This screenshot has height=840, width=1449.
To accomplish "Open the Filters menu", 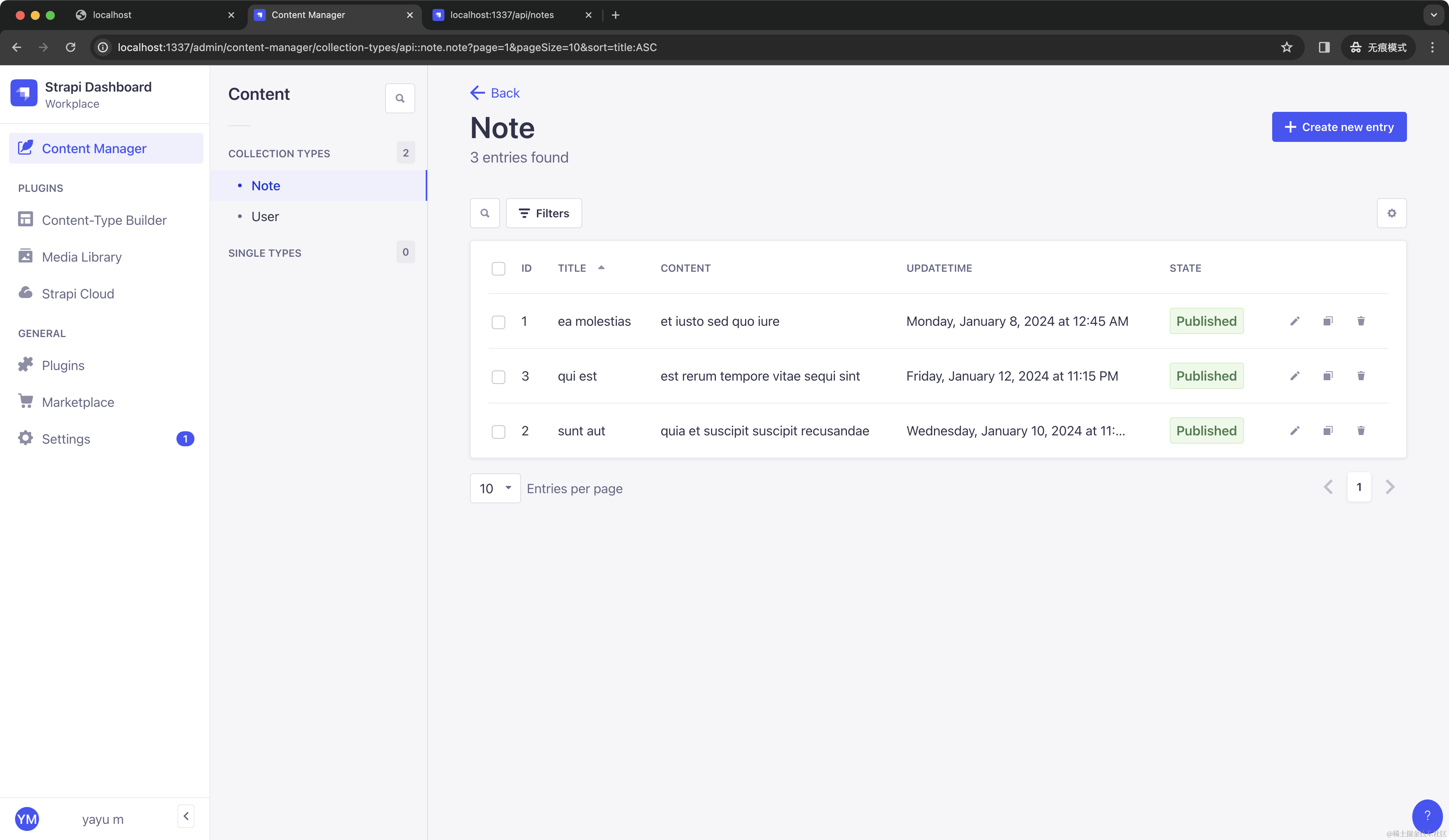I will pyautogui.click(x=544, y=213).
